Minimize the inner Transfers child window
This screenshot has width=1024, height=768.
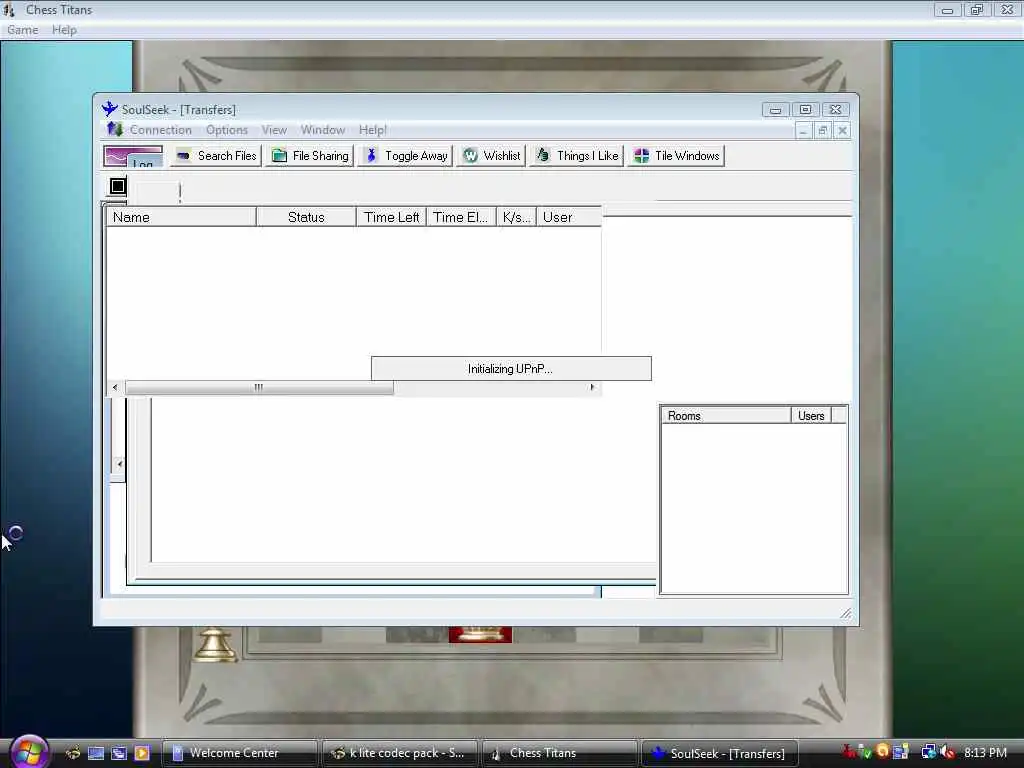803,131
